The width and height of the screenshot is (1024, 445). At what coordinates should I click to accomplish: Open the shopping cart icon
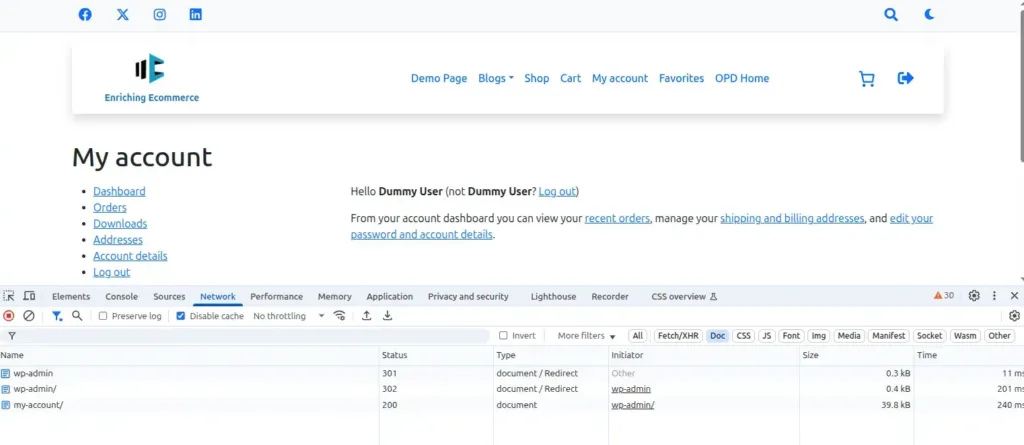pos(867,79)
